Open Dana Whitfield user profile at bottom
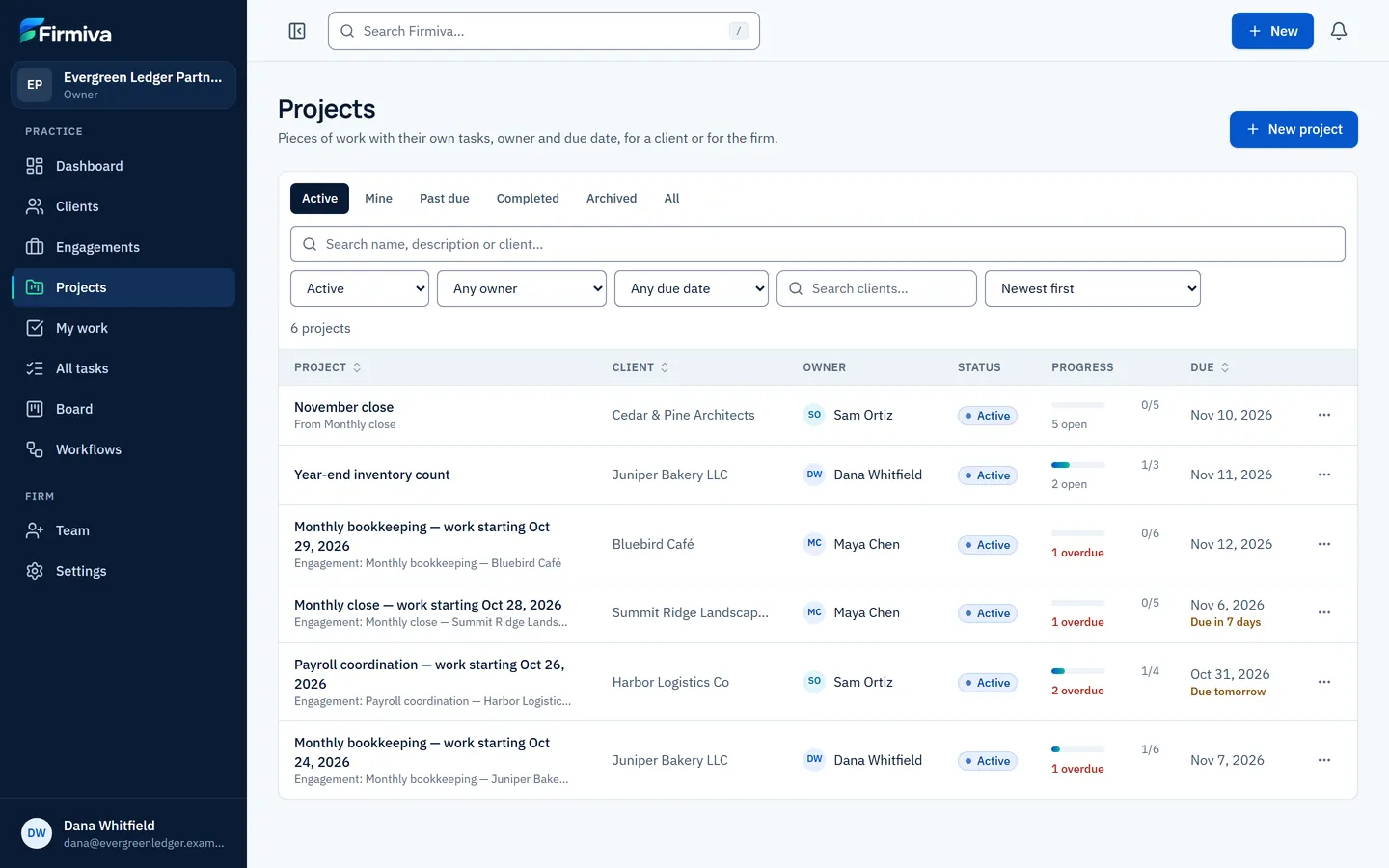Viewport: 1389px width, 868px height. click(123, 833)
